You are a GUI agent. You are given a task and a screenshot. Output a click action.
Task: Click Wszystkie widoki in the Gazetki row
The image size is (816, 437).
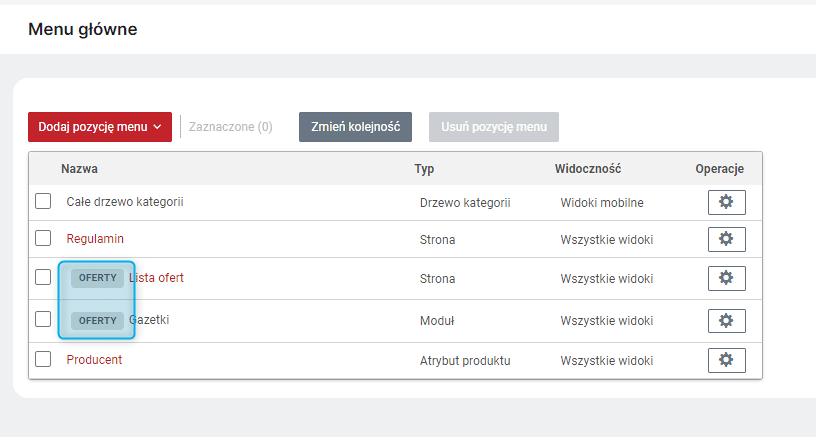(x=607, y=321)
